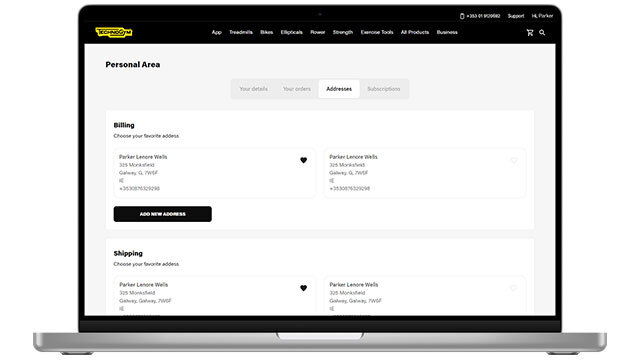This screenshot has height=360, width=640.
Task: Open the Bikes menu
Action: (x=267, y=32)
